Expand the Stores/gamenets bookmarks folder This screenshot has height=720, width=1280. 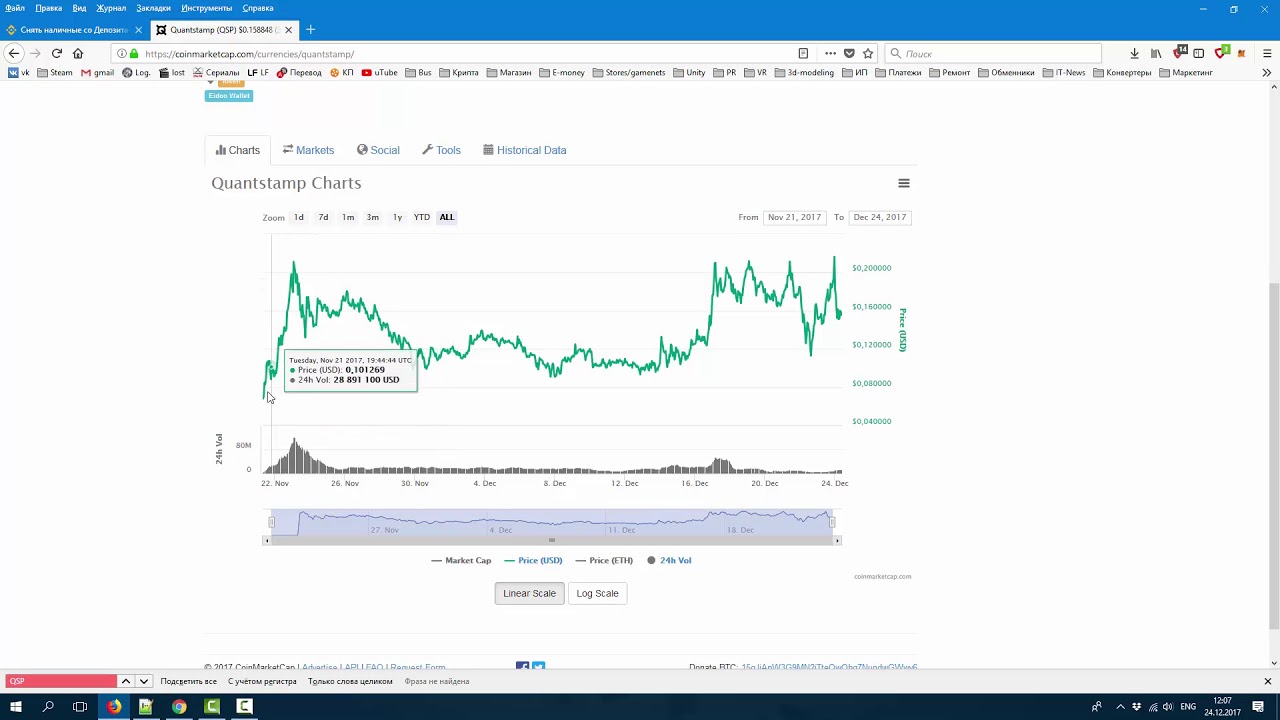[628, 72]
